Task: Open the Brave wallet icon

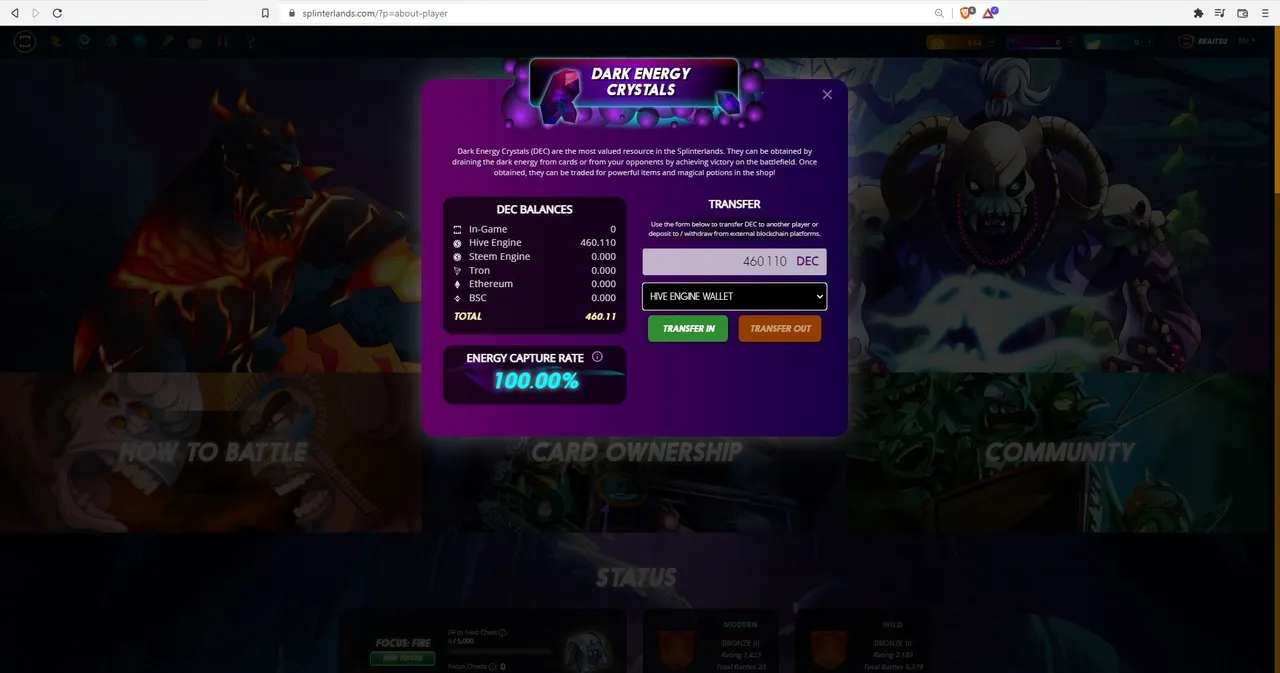Action: click(x=1243, y=13)
